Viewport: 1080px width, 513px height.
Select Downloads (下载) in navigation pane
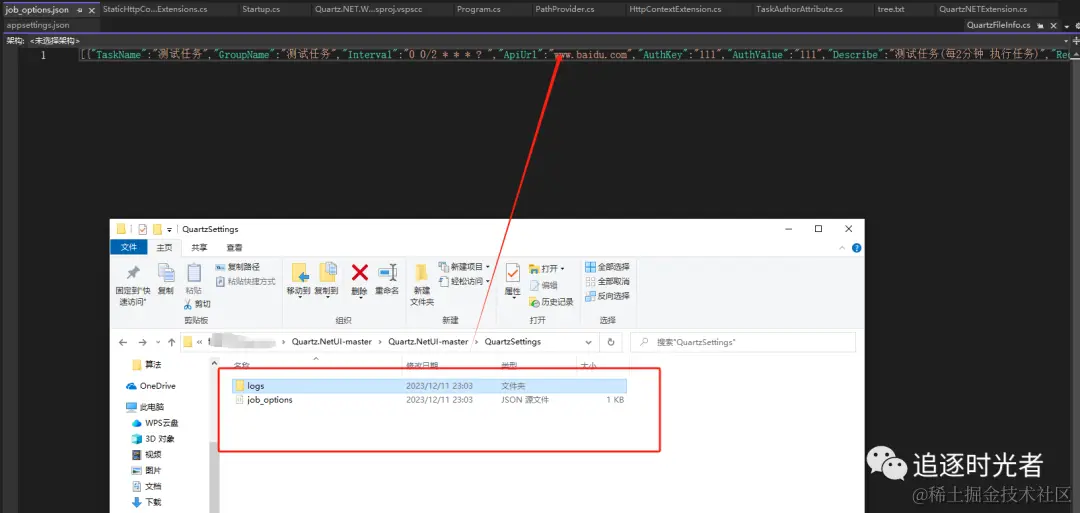coord(147,502)
